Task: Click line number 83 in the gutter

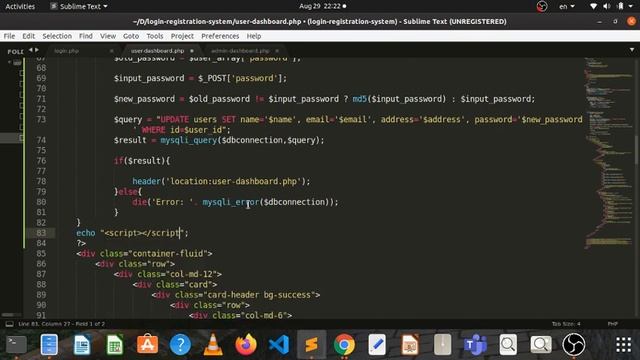Action: click(x=41, y=233)
